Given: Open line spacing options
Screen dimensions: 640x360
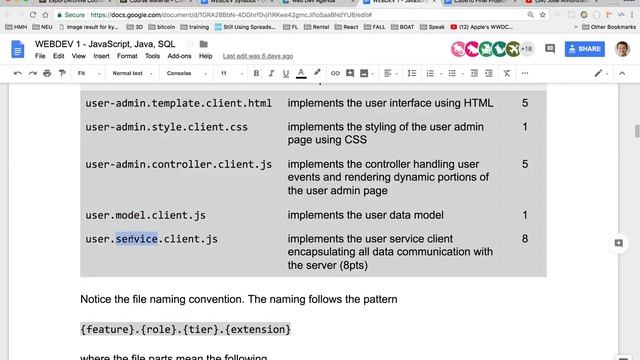Looking at the screenshot, I should point(412,73).
